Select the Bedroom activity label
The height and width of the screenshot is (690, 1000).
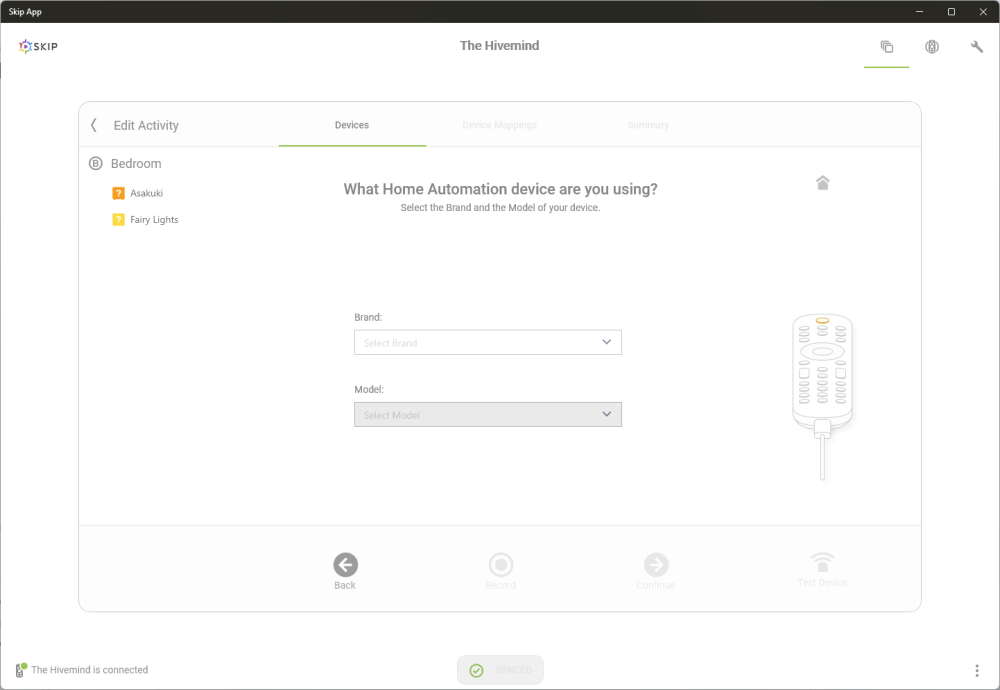(x=136, y=163)
